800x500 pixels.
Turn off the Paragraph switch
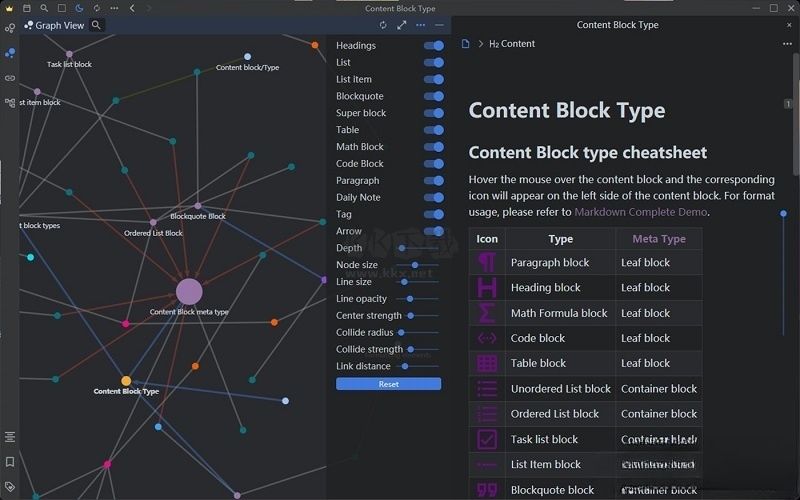pos(434,180)
